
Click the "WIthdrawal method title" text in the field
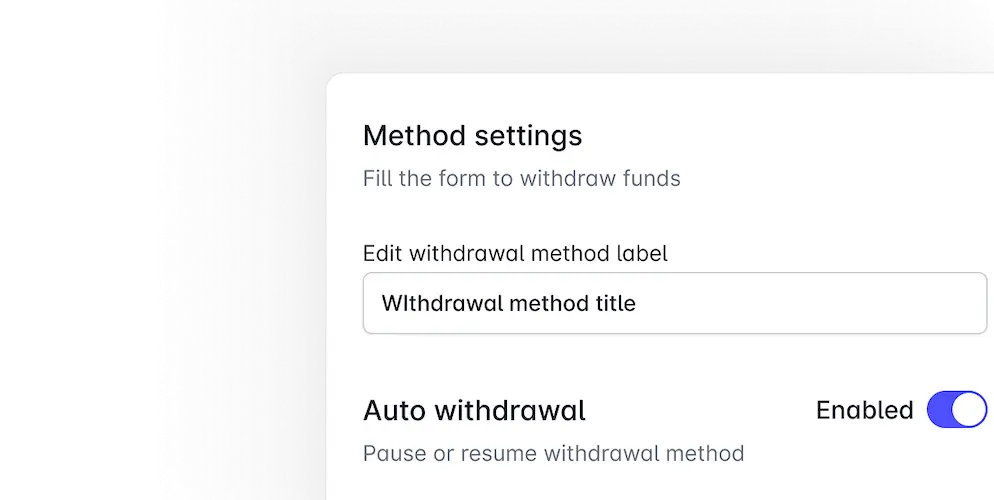coord(508,303)
